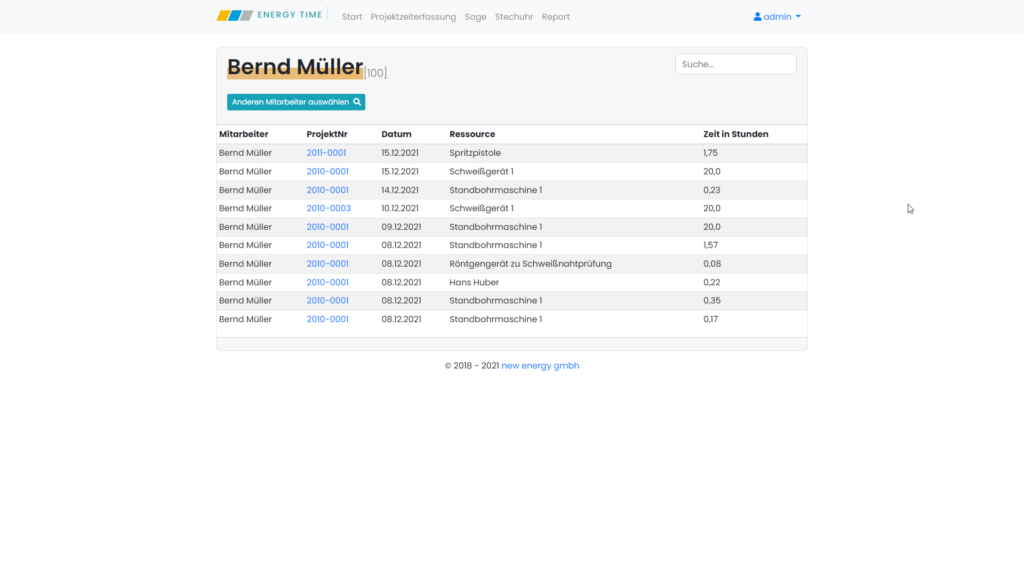The image size is (1024, 576).
Task: Go to Projektzeiterfassung
Action: (x=413, y=17)
